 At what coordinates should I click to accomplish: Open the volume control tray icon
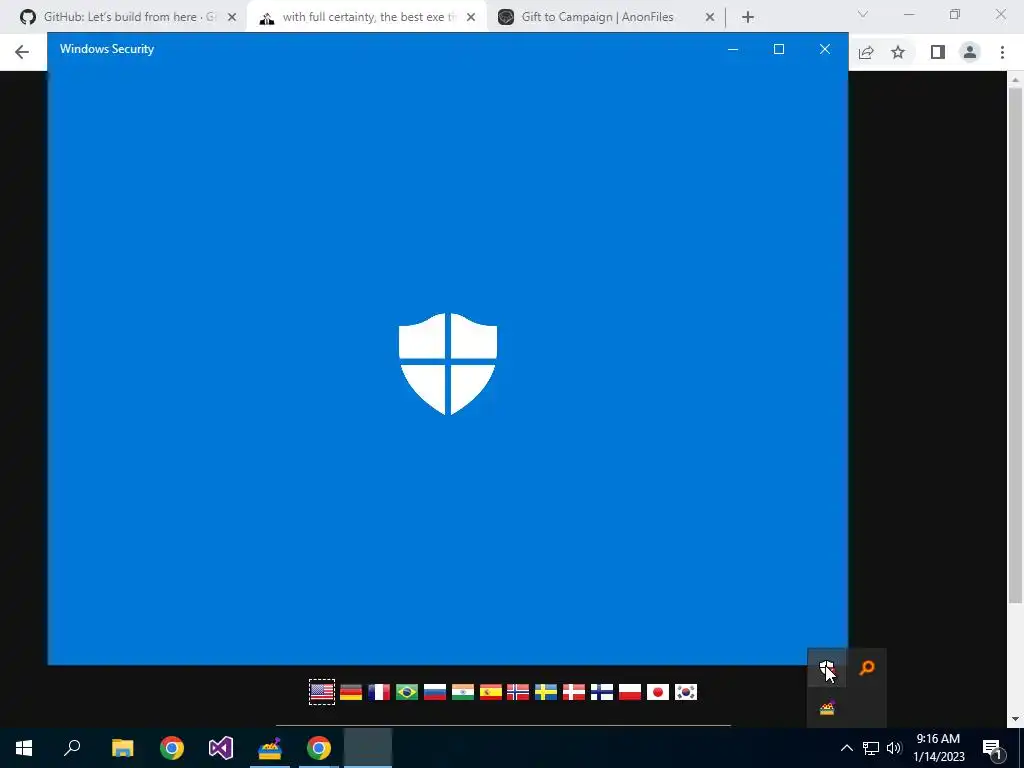(x=894, y=748)
